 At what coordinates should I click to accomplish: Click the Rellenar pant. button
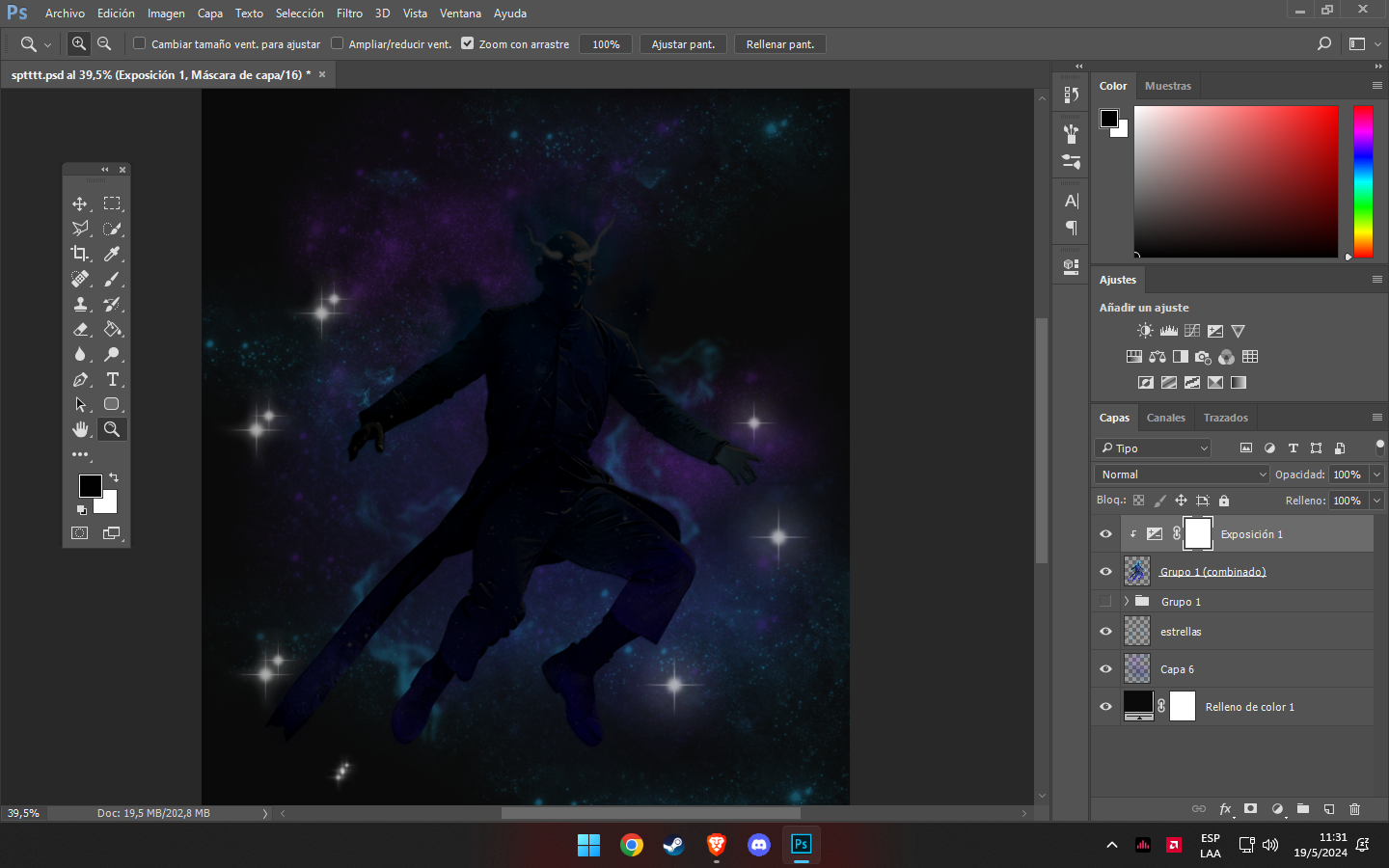pos(780,44)
